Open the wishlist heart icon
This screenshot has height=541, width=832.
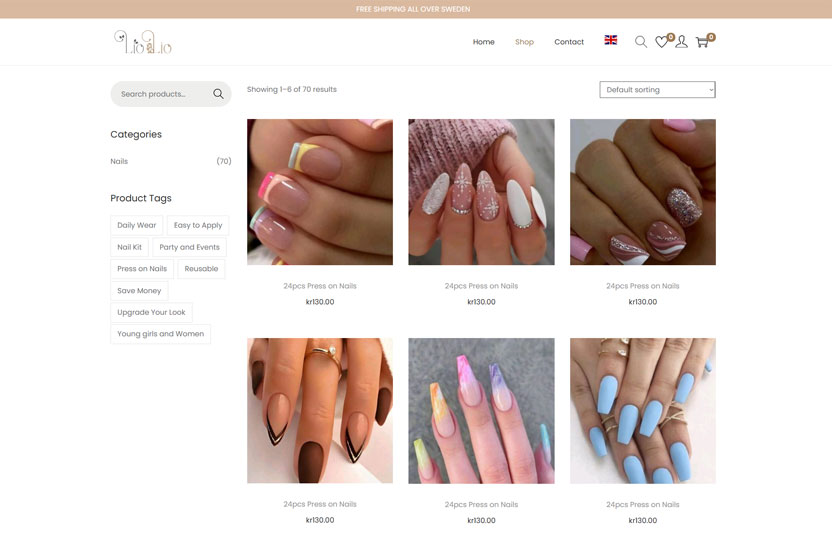tap(662, 42)
